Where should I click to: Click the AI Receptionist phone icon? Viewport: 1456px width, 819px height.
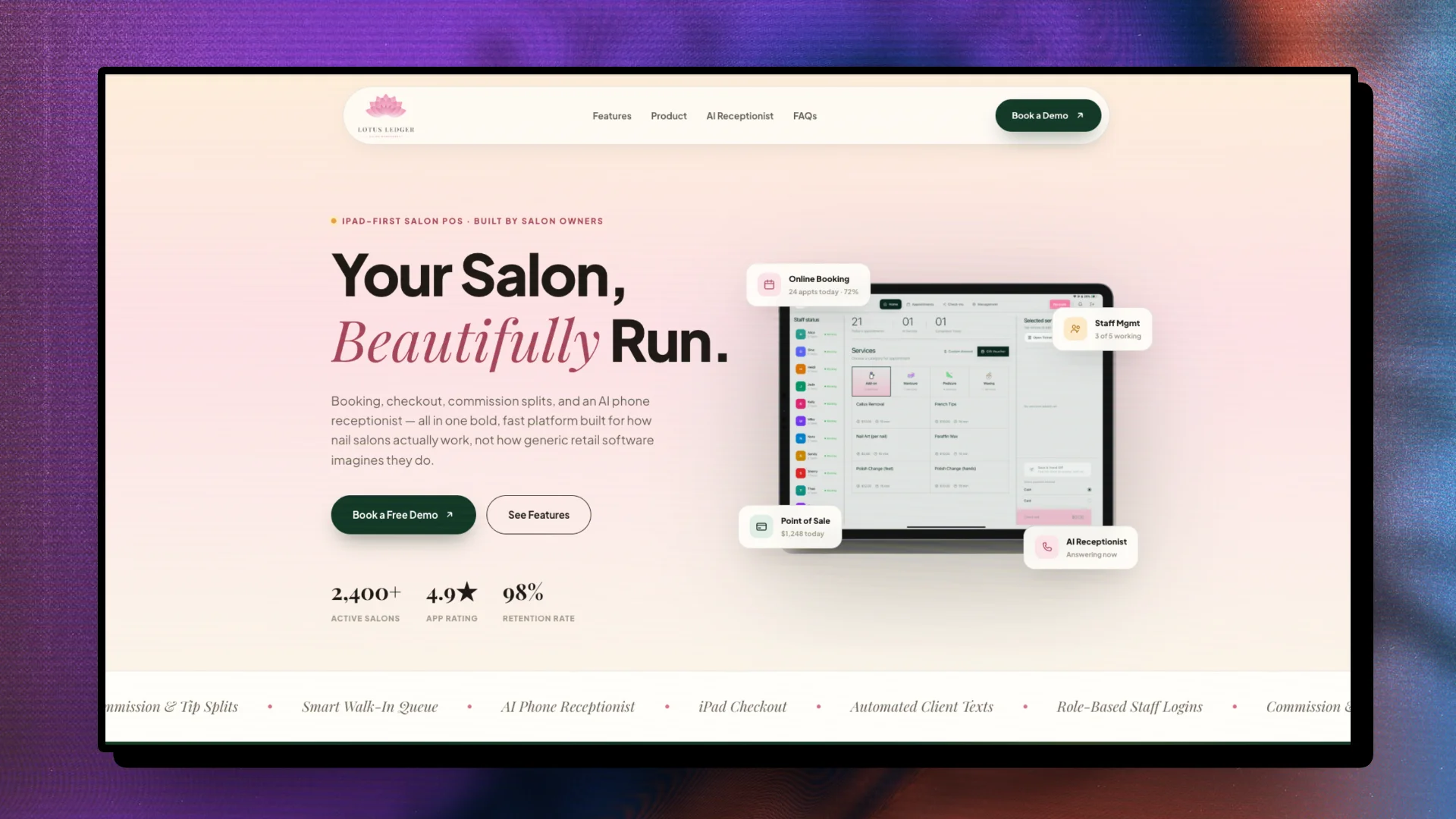pyautogui.click(x=1046, y=547)
